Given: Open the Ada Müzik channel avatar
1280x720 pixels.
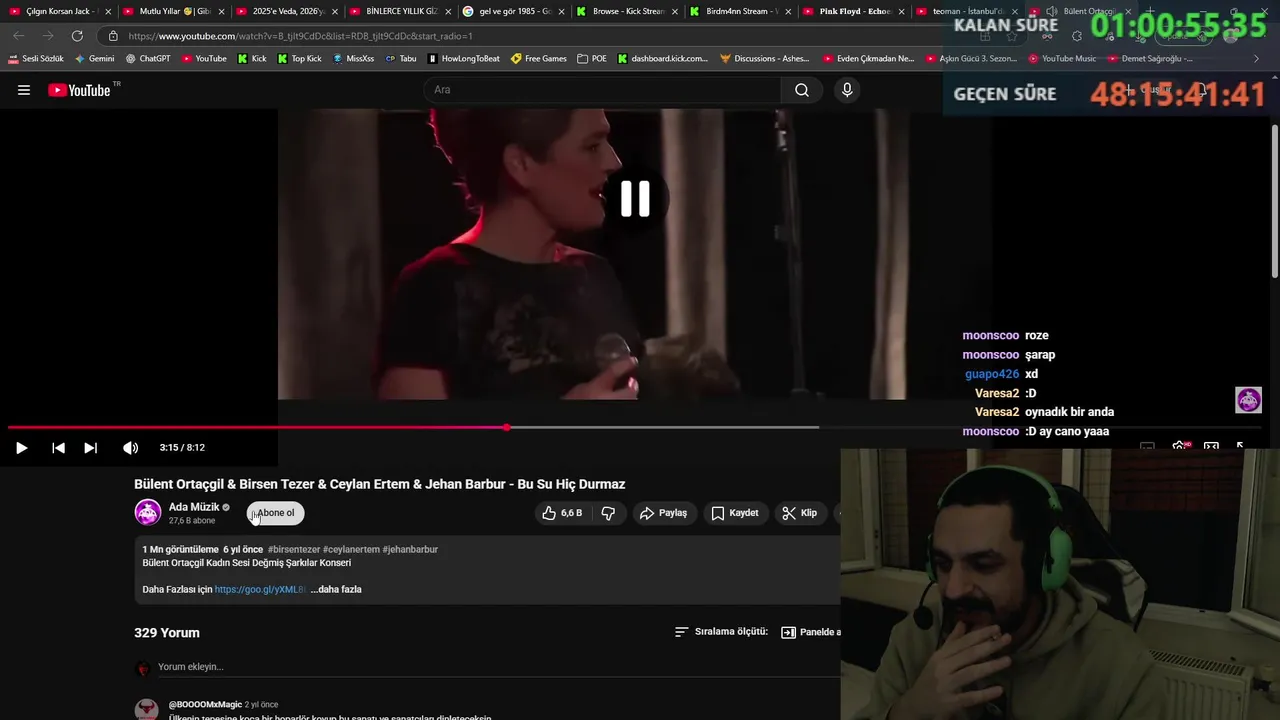Looking at the screenshot, I should pos(148,512).
